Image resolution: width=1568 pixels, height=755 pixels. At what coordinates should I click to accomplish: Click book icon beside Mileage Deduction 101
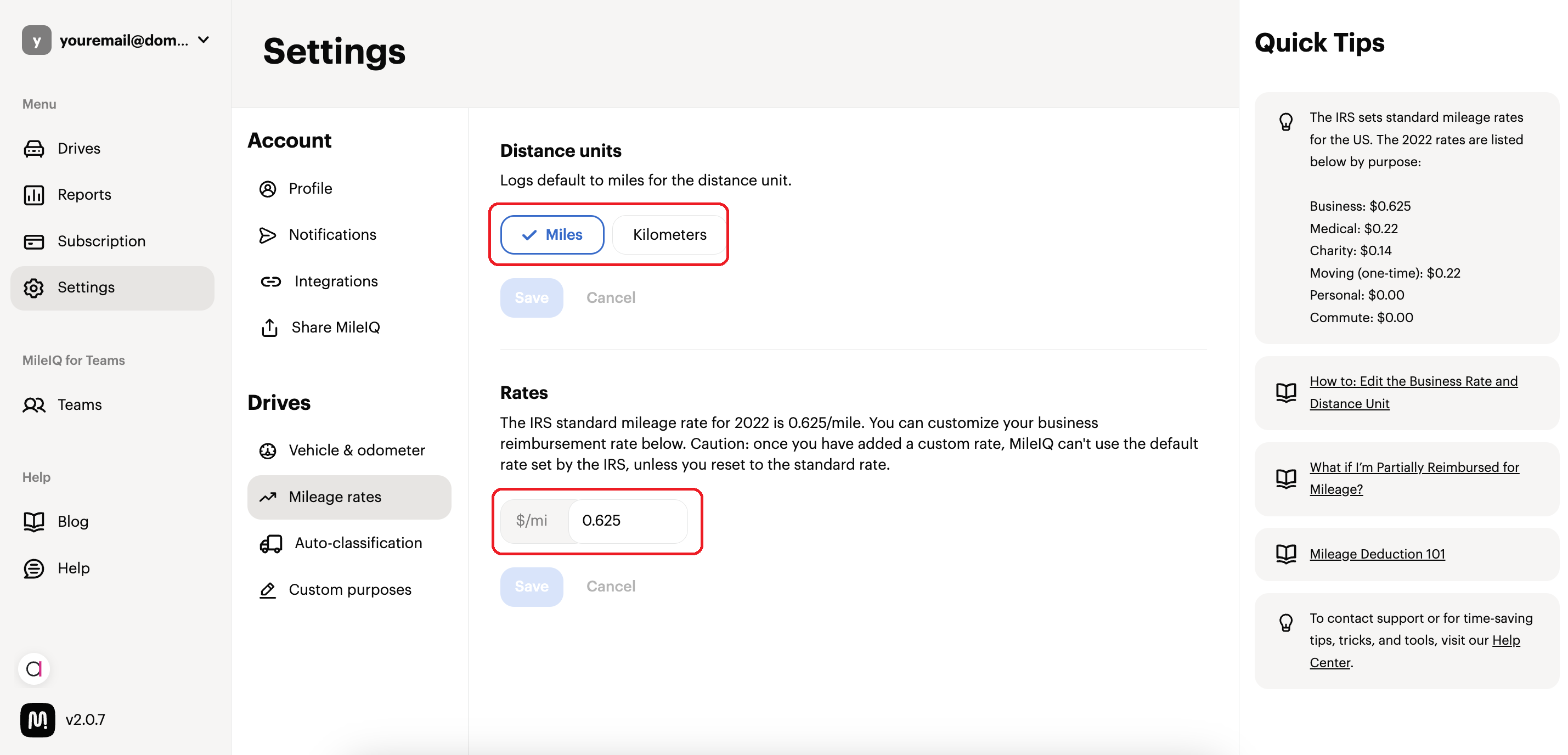pyautogui.click(x=1286, y=554)
